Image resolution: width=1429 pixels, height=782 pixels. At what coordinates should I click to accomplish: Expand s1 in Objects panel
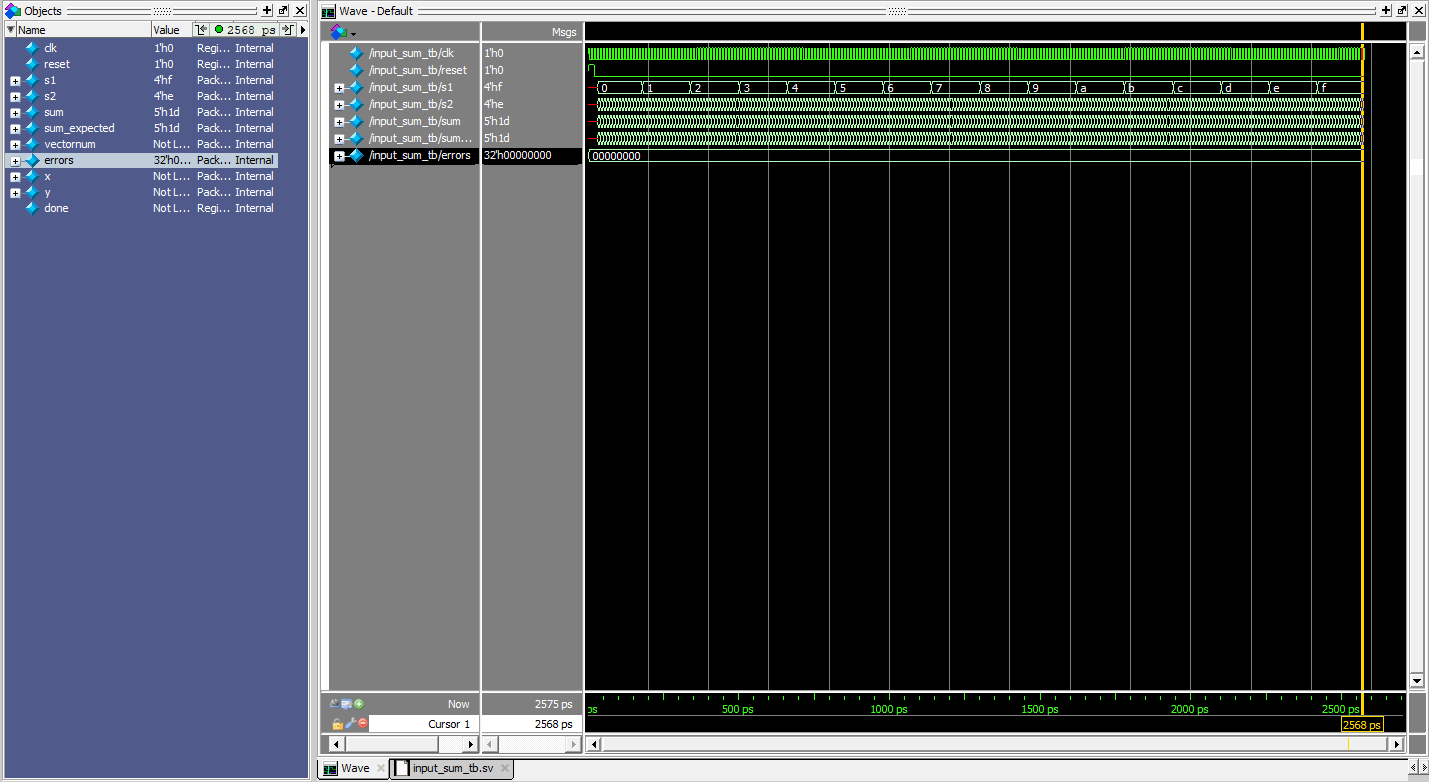pyautogui.click(x=15, y=80)
